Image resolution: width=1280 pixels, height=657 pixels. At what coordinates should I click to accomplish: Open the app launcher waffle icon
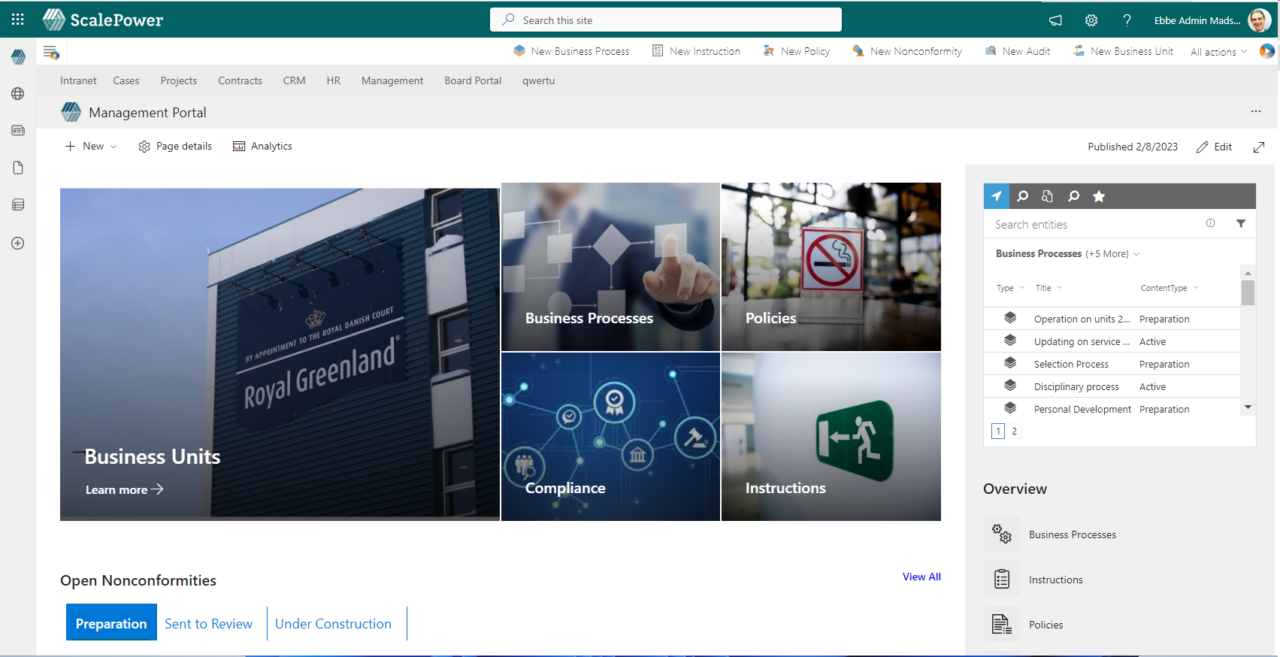[18, 19]
